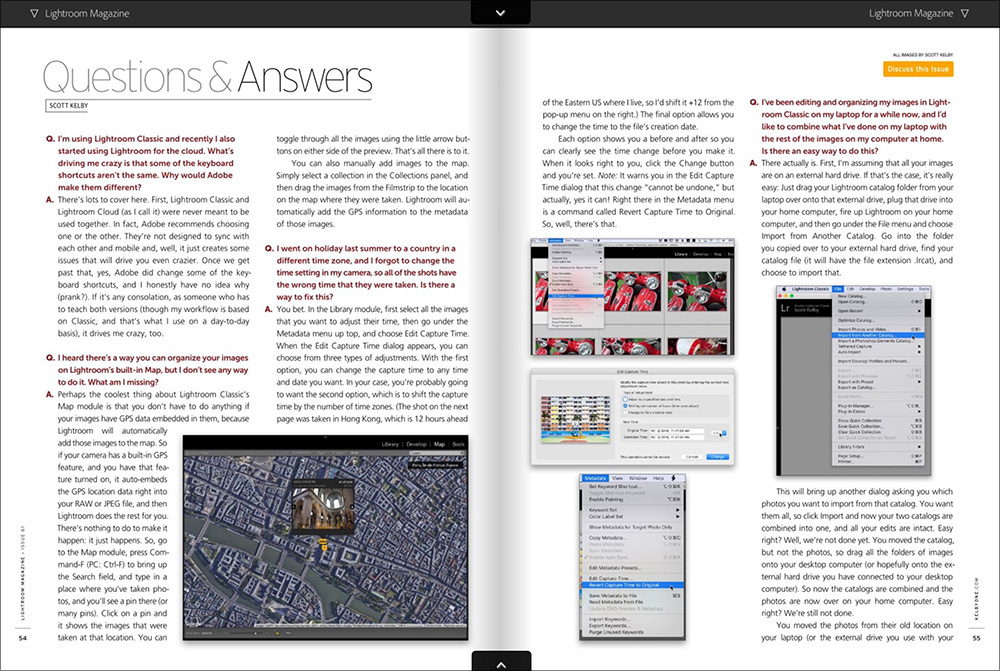Expand the bottom center chevron-up tab

click(501, 662)
